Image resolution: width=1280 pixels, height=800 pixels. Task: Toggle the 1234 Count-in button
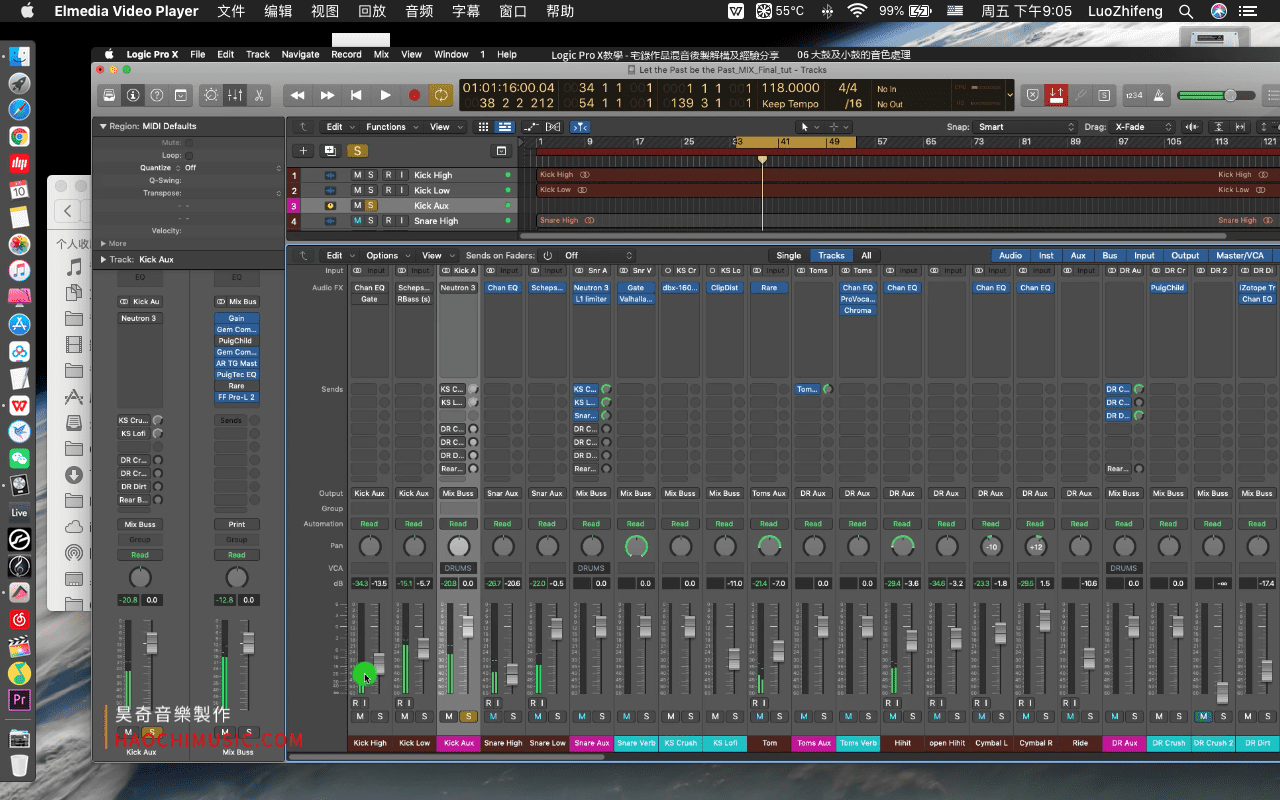(x=1134, y=95)
